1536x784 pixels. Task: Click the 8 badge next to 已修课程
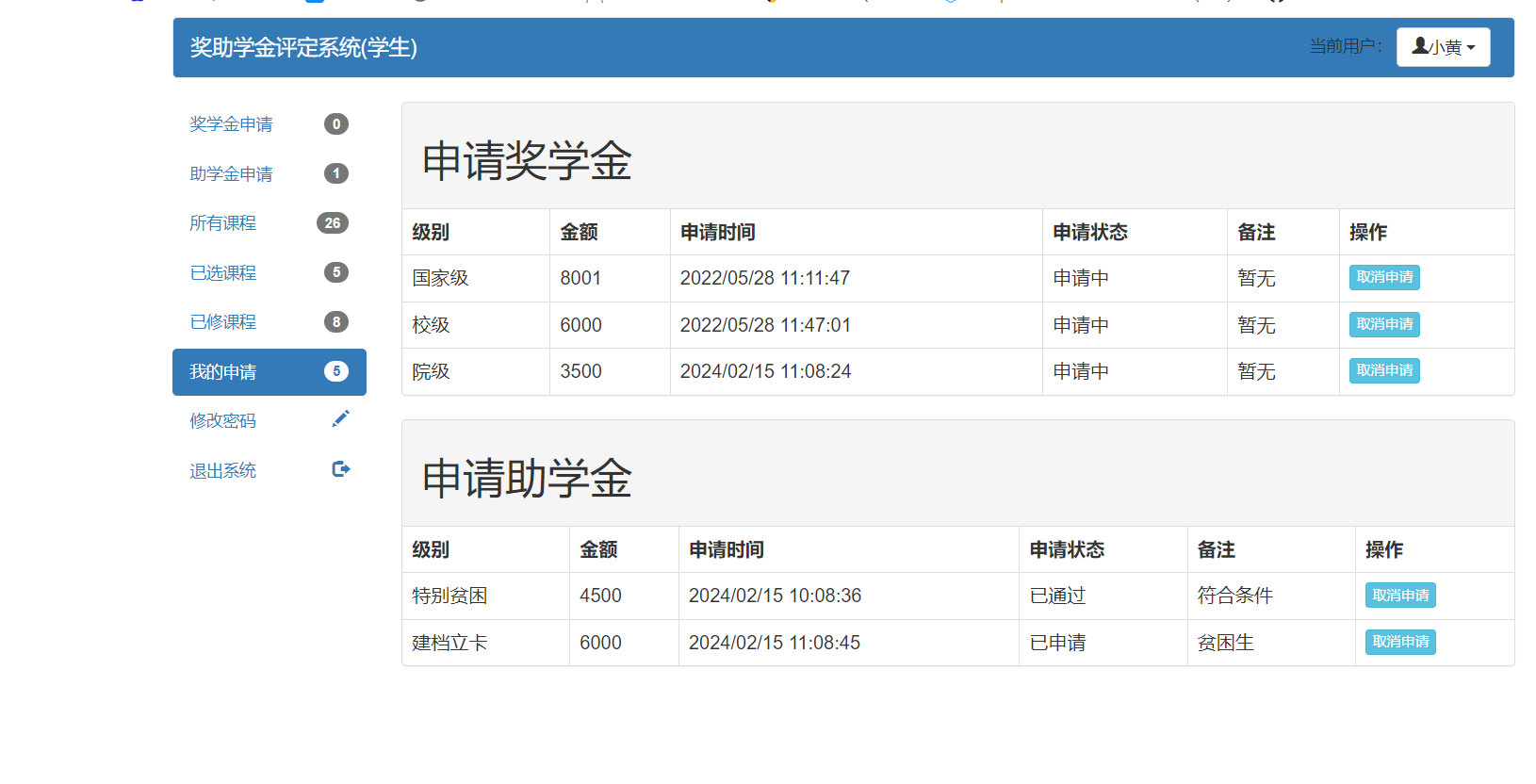336,322
